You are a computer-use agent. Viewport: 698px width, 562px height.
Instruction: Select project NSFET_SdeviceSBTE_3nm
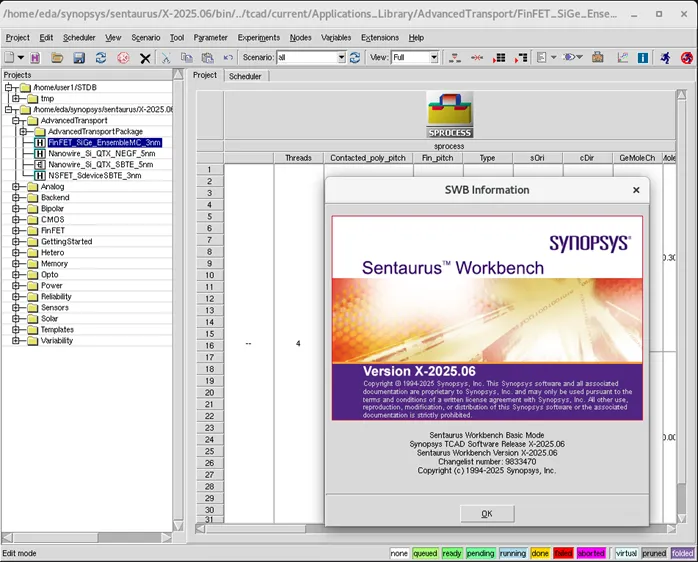(x=95, y=175)
